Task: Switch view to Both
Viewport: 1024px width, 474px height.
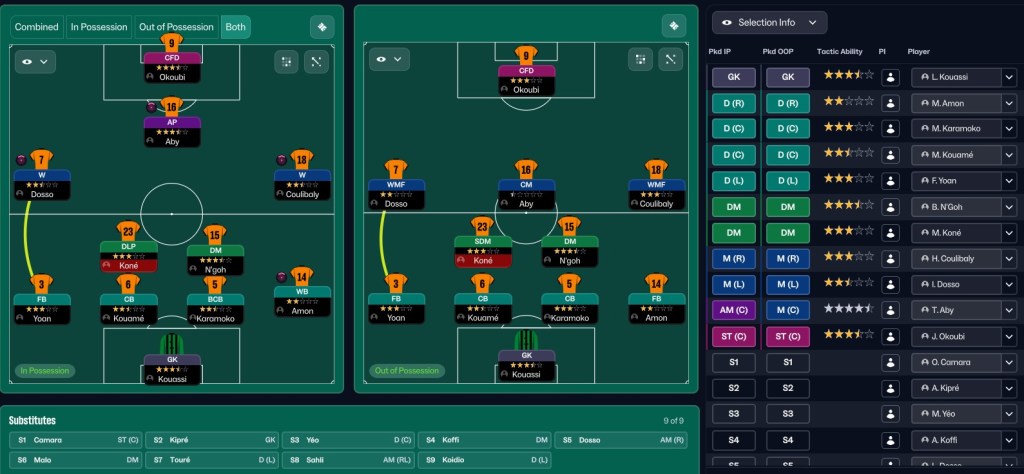Action: pos(236,27)
